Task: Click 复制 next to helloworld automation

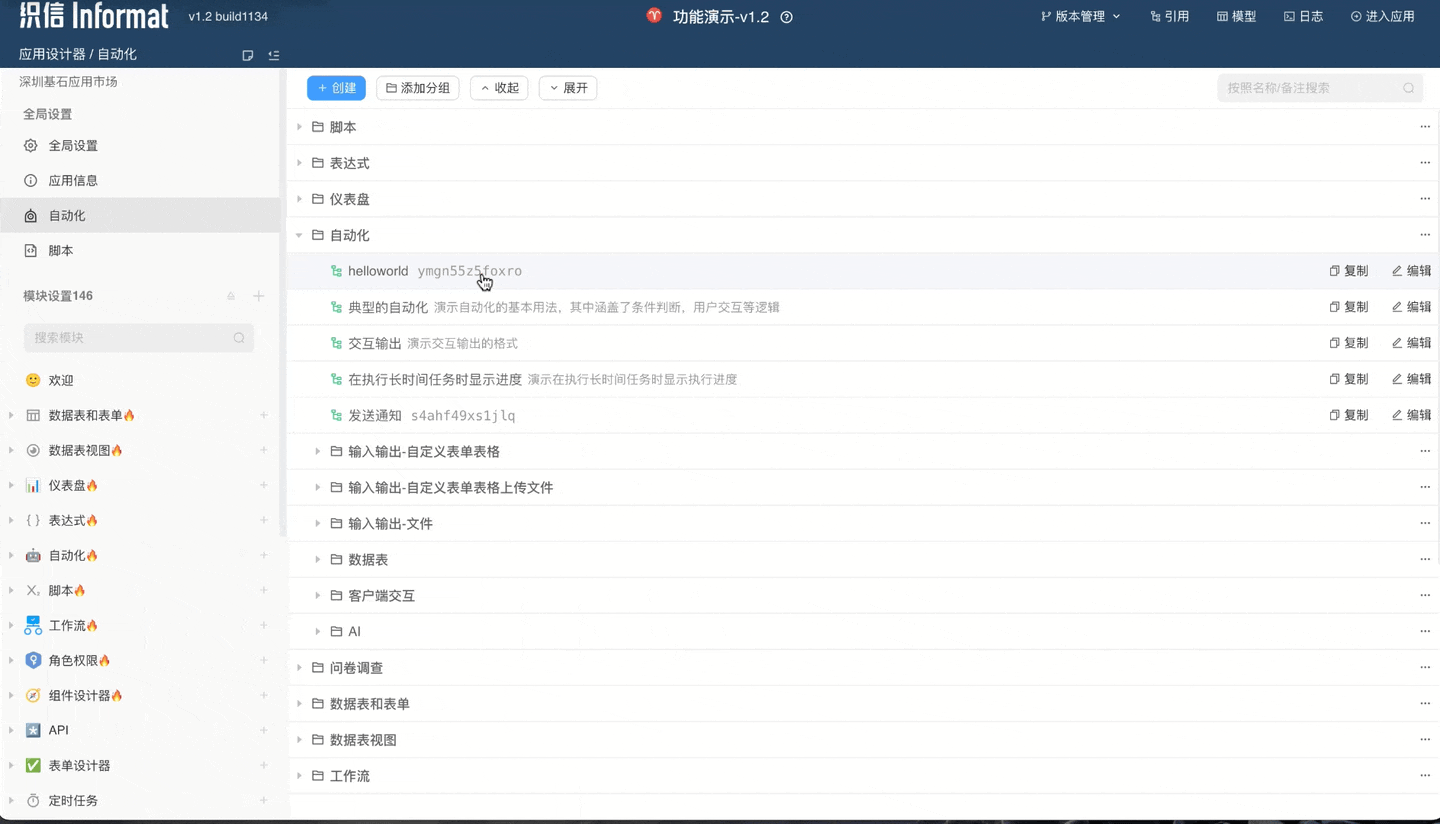Action: point(1349,270)
